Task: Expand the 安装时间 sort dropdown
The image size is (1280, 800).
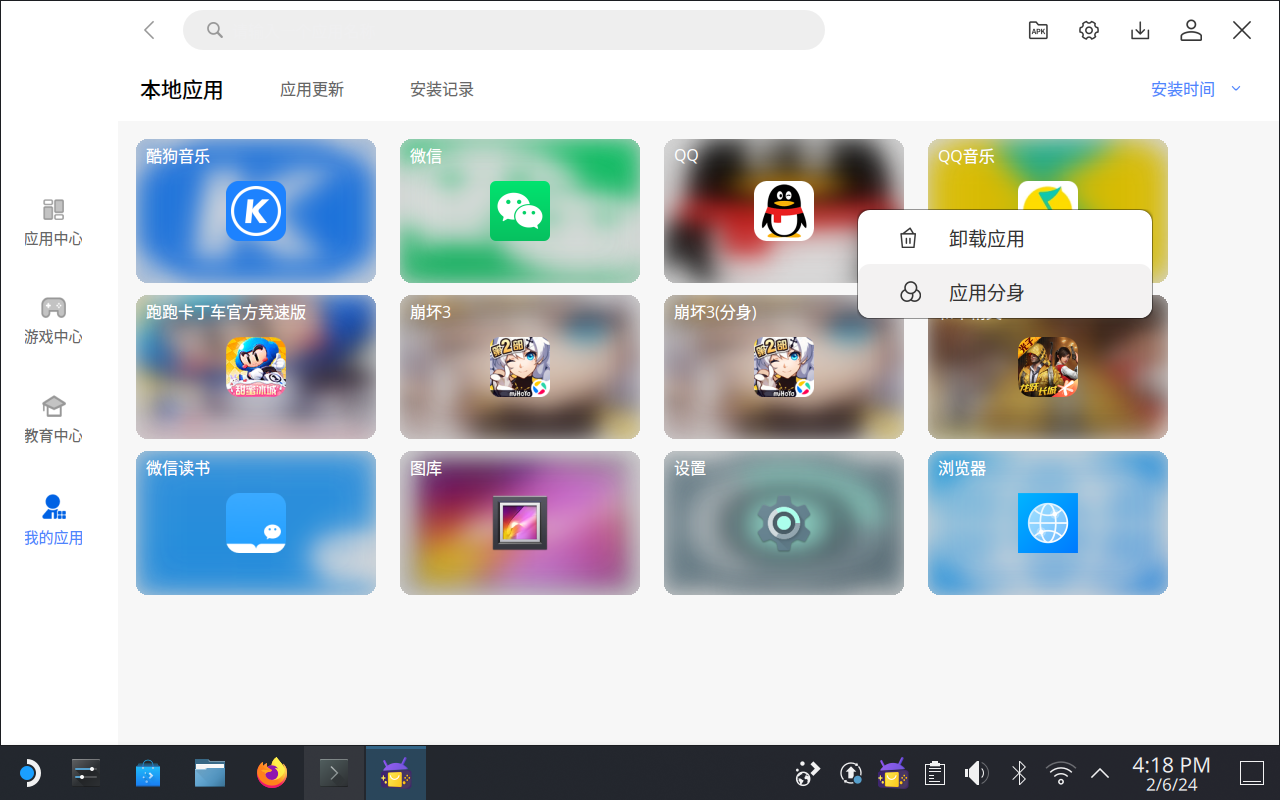Action: (x=1196, y=89)
